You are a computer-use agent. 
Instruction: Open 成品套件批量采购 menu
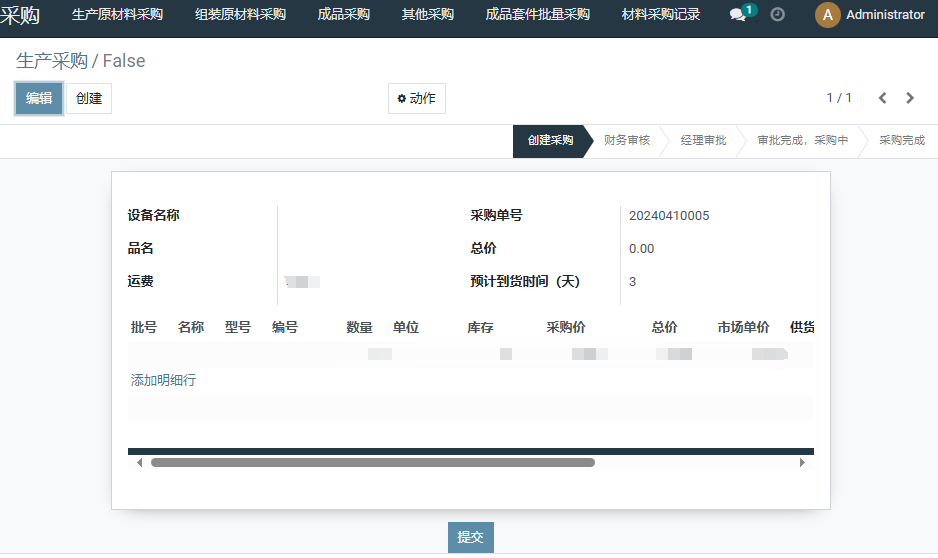pos(537,15)
